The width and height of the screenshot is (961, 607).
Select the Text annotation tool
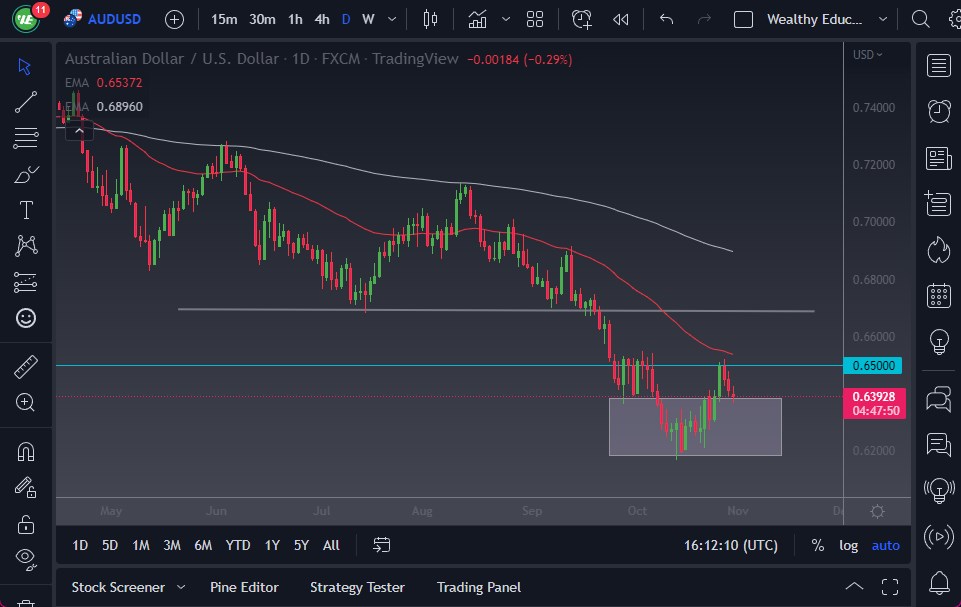click(25, 209)
